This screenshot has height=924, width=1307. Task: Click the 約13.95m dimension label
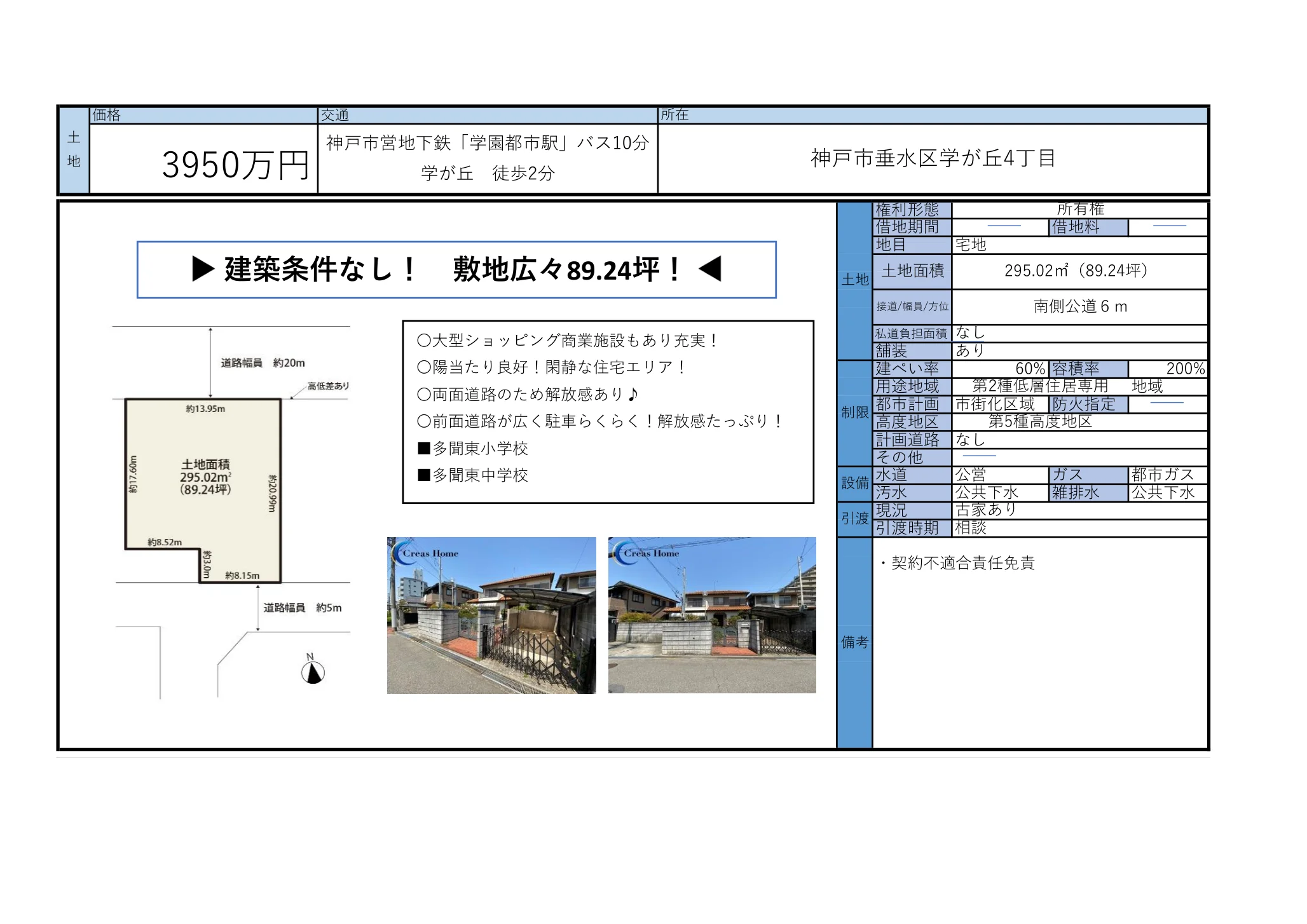pos(205,409)
